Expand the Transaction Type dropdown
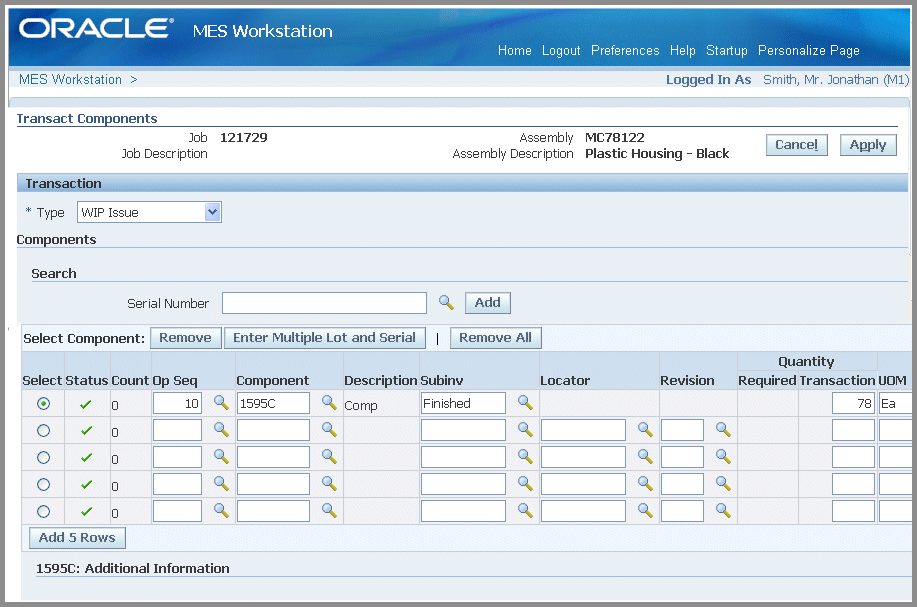917x607 pixels. tap(212, 212)
